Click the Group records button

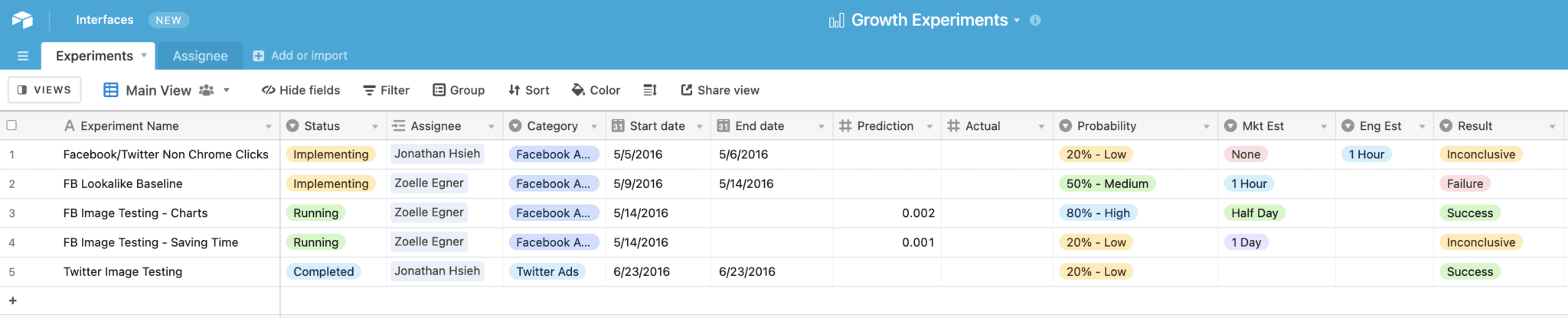(x=459, y=90)
